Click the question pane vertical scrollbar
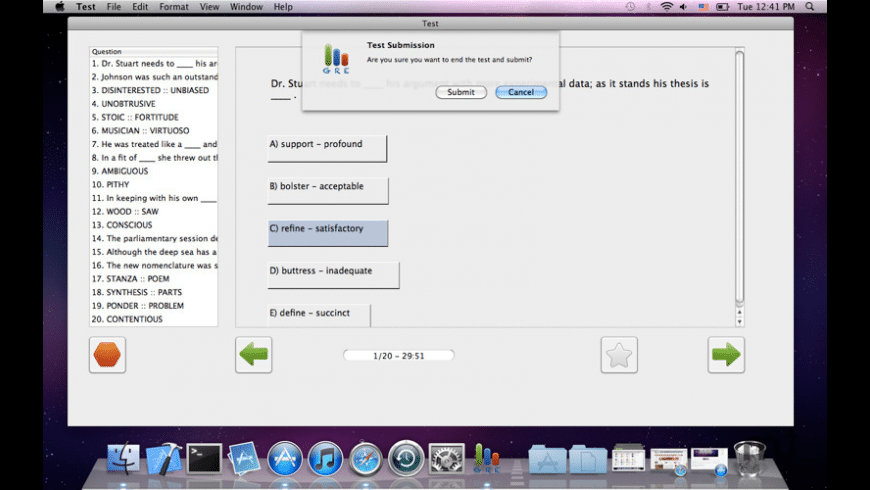This screenshot has width=870, height=490. click(739, 178)
